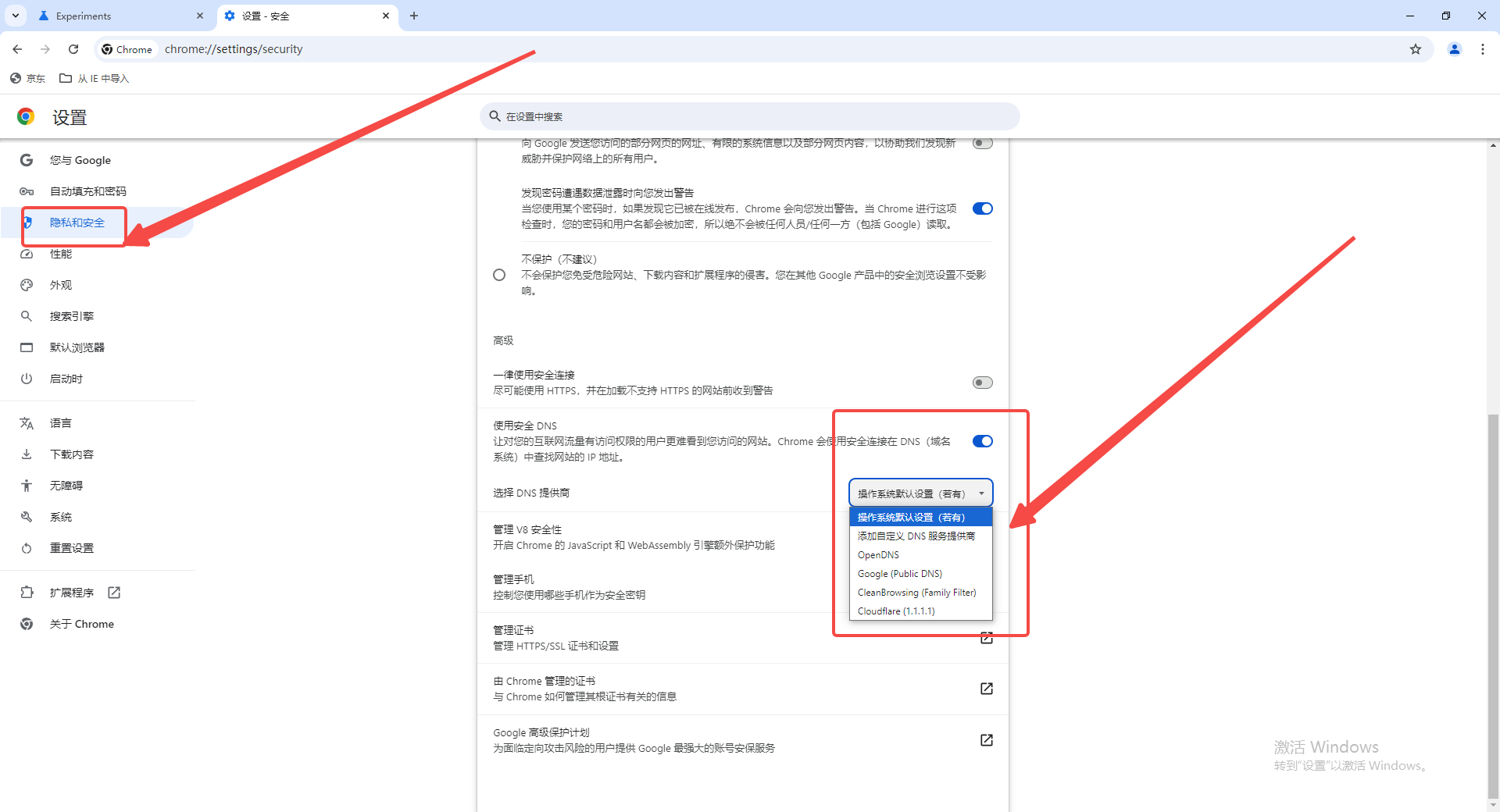
Task: Toggle the 使用安全 DNS switch
Action: click(x=983, y=441)
